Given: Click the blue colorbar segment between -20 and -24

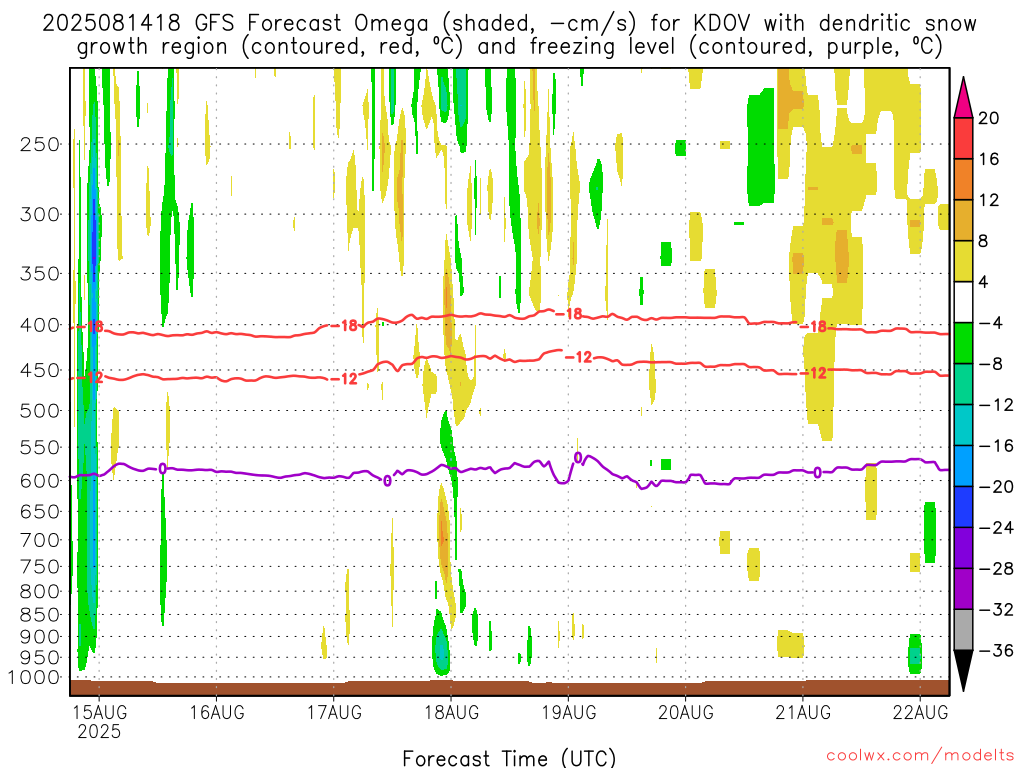Looking at the screenshot, I should [963, 507].
